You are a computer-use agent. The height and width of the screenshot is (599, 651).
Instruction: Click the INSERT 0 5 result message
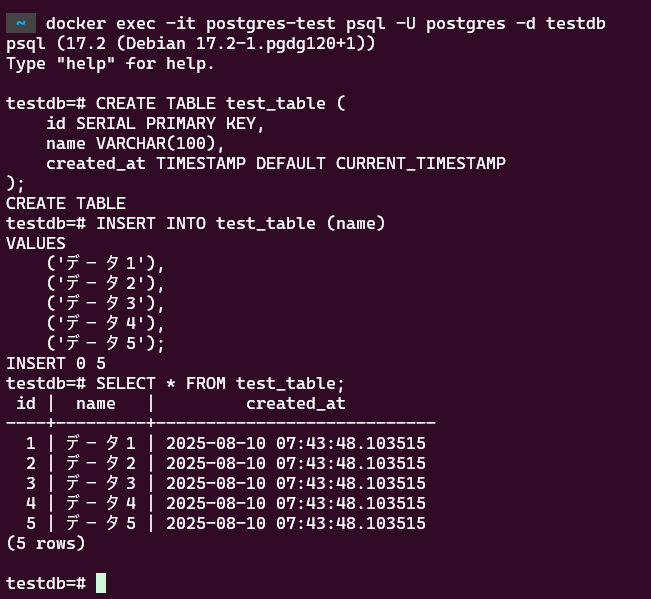point(56,363)
